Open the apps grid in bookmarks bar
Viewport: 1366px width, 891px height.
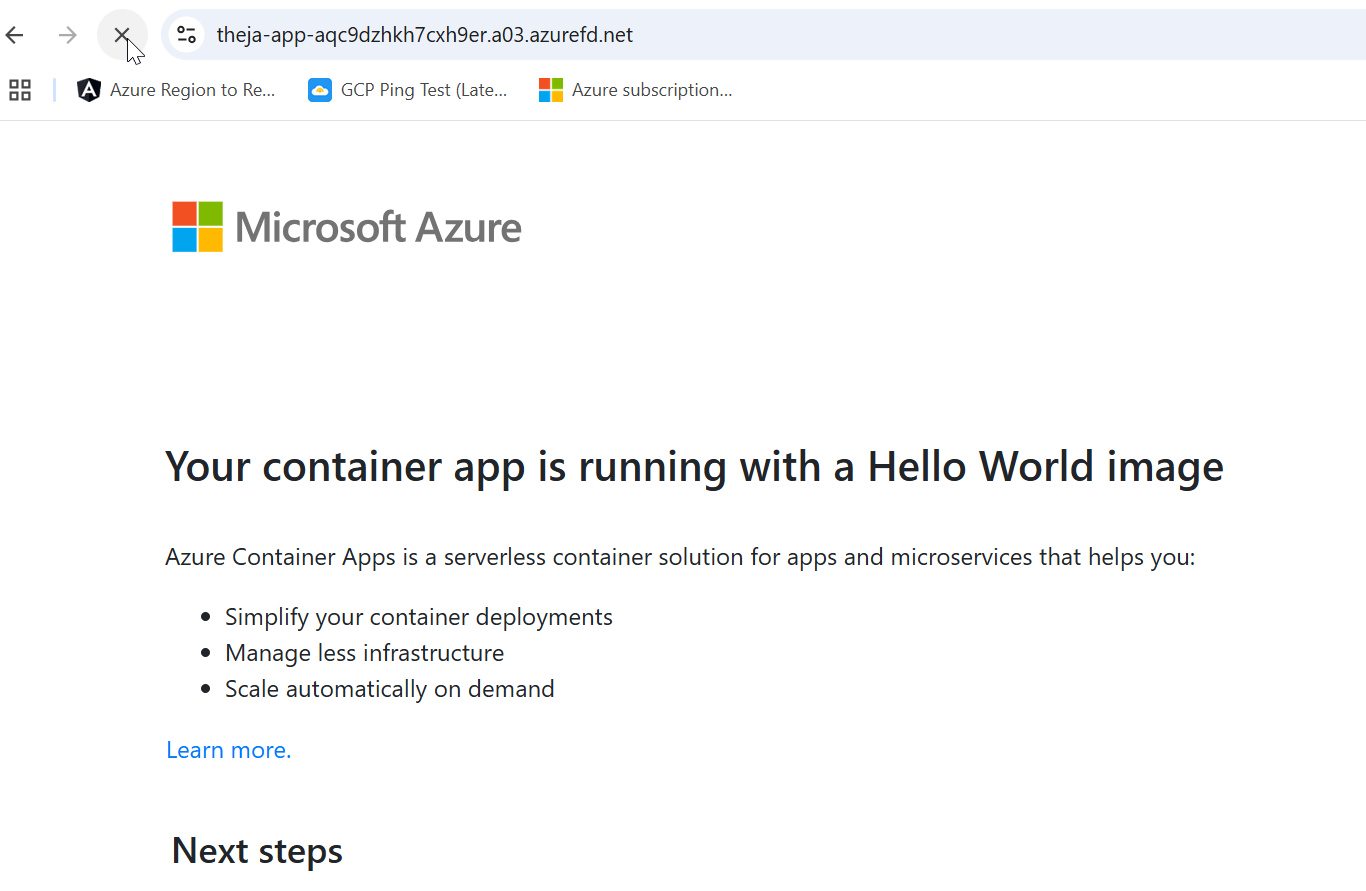(x=20, y=90)
